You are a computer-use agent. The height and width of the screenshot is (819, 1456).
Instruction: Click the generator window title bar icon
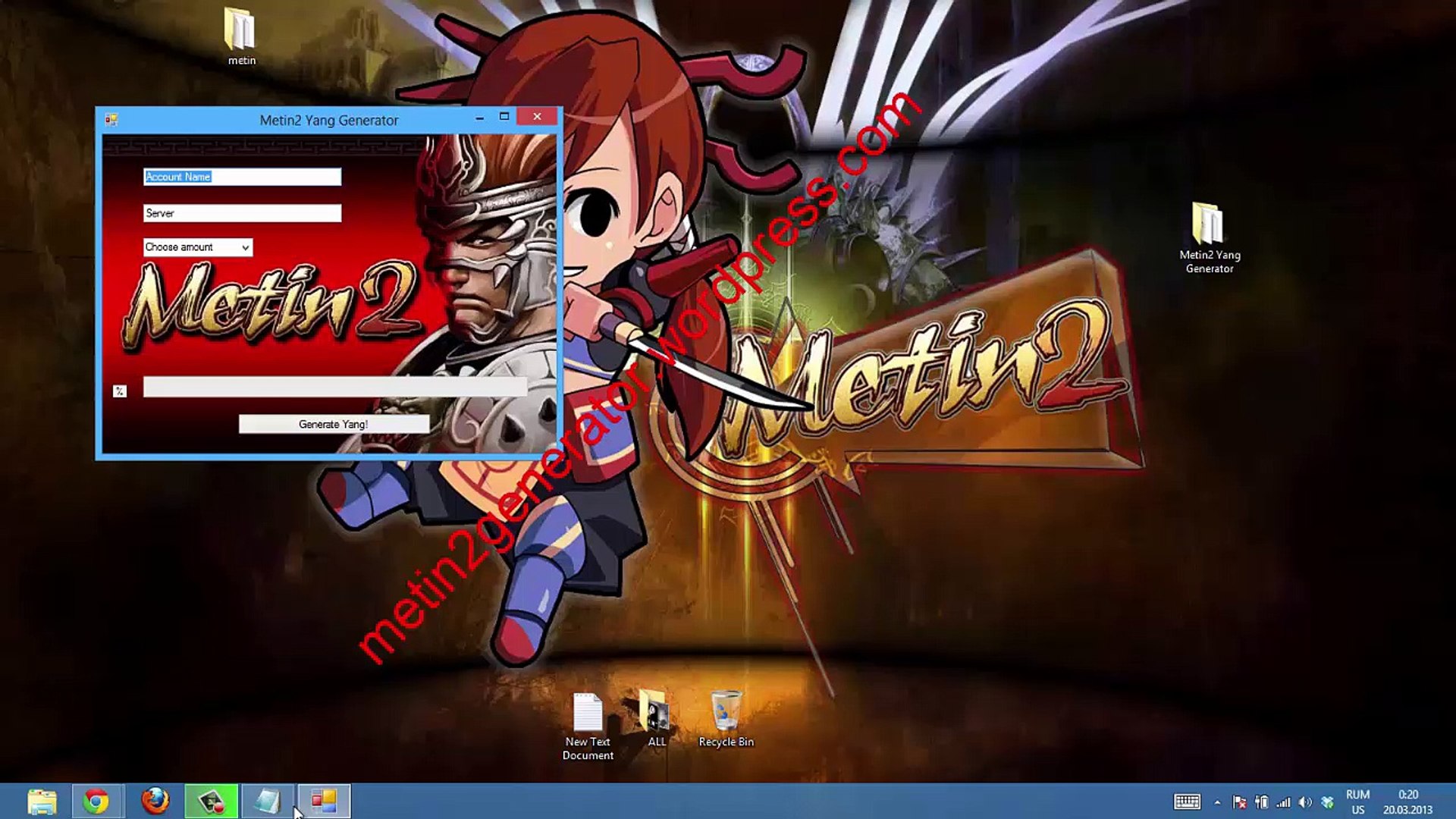[111, 120]
